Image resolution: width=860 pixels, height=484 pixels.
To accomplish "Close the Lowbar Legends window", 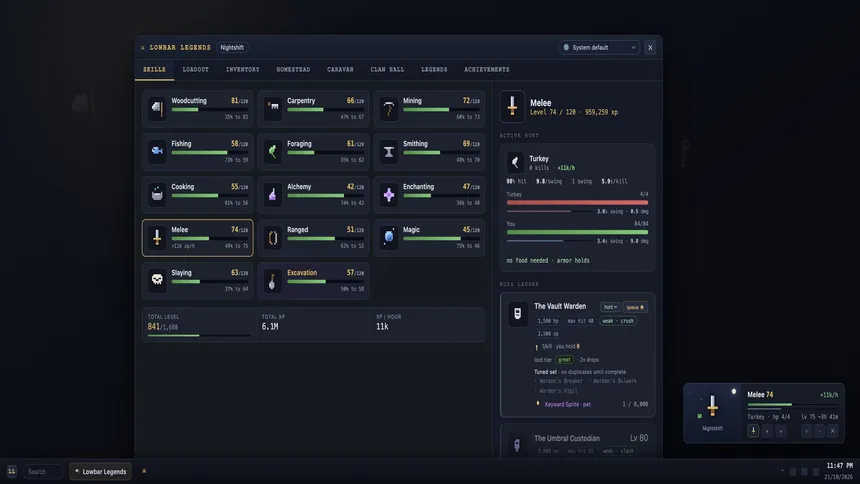I will point(650,48).
